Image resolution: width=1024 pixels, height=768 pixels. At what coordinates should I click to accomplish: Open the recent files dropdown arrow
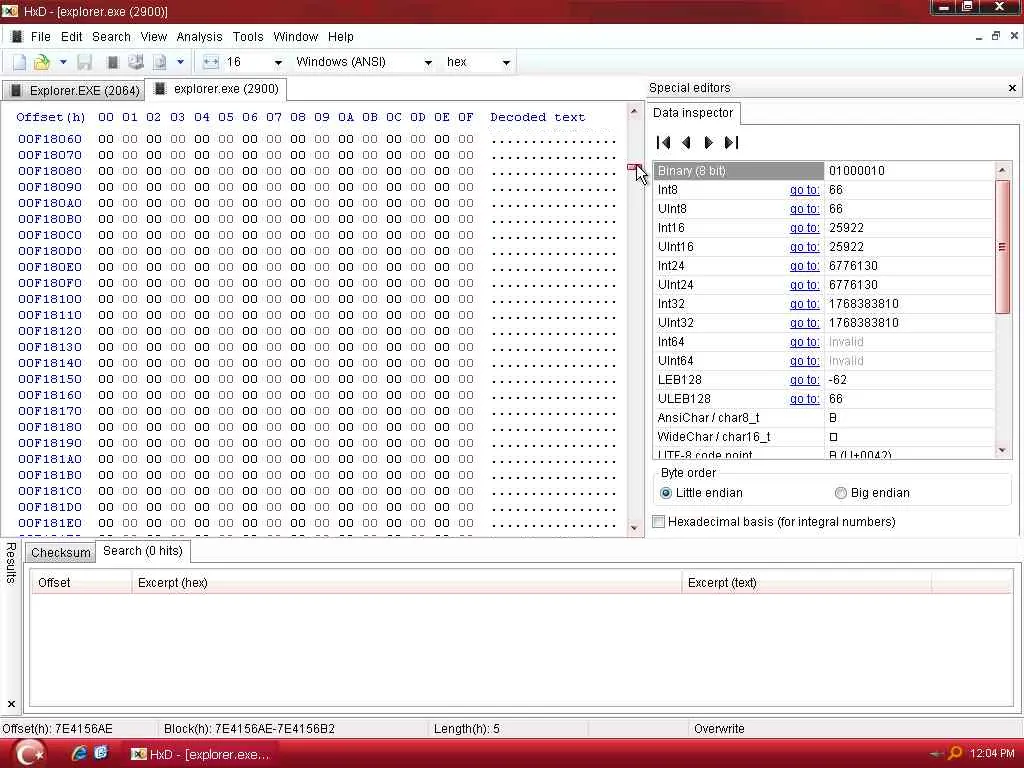[x=63, y=62]
